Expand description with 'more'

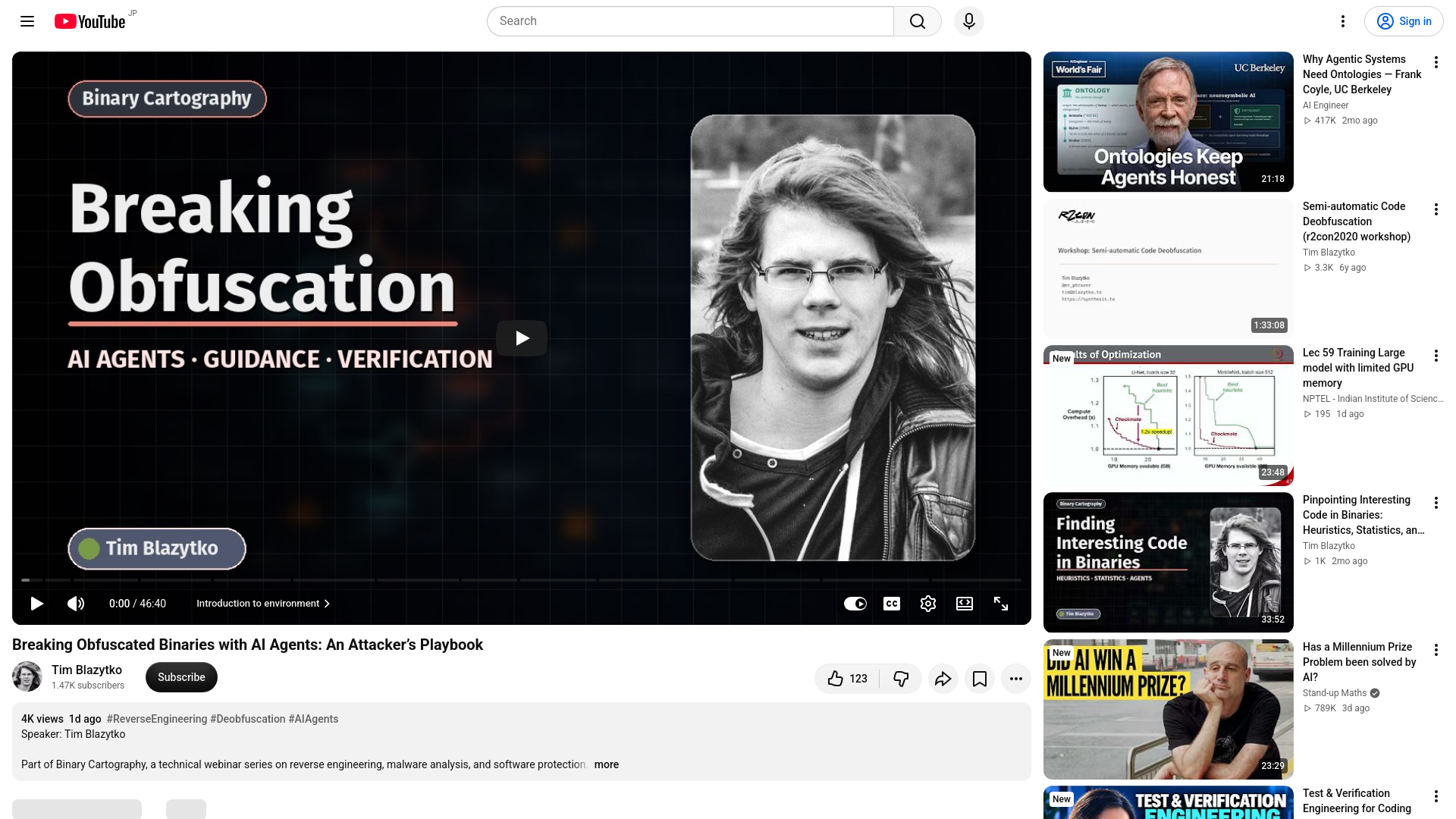(x=607, y=764)
